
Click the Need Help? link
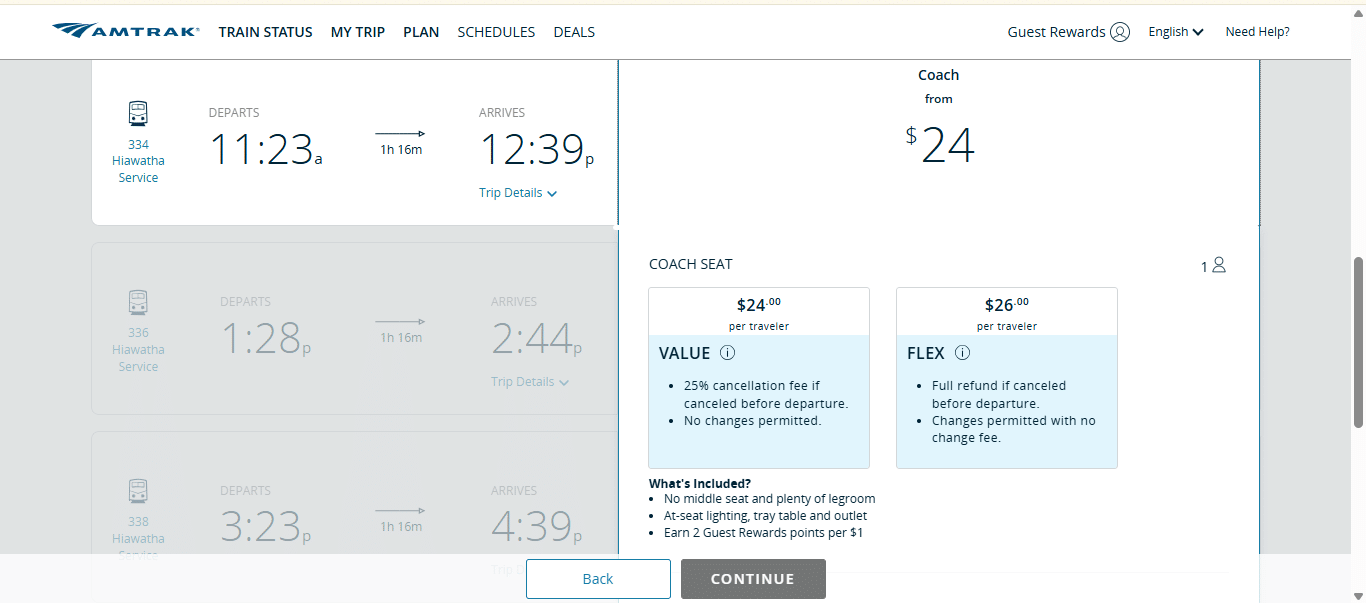click(x=1257, y=31)
